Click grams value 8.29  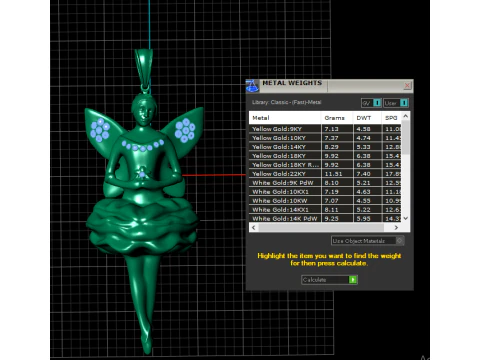click(331, 147)
